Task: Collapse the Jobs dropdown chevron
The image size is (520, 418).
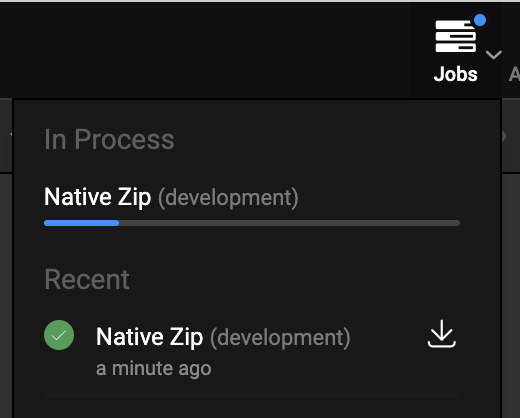Action: coord(494,55)
